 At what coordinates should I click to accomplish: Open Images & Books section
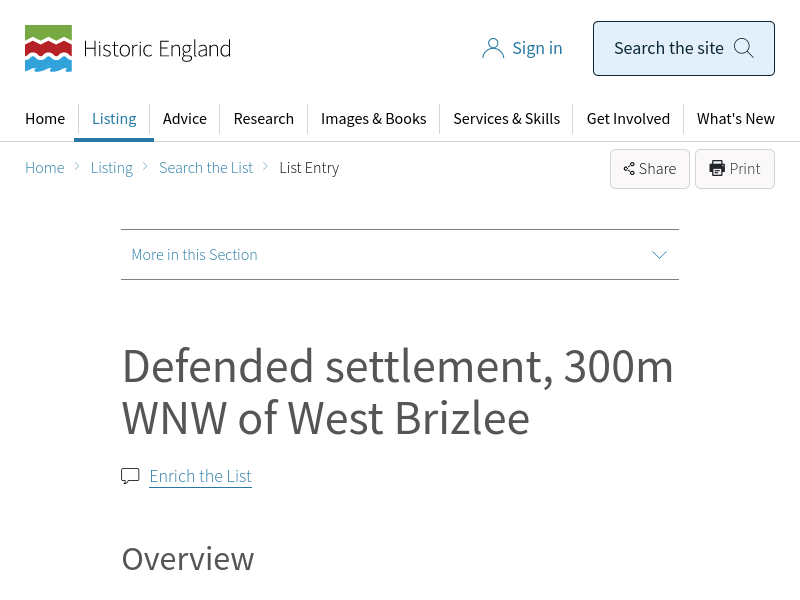[x=373, y=119]
